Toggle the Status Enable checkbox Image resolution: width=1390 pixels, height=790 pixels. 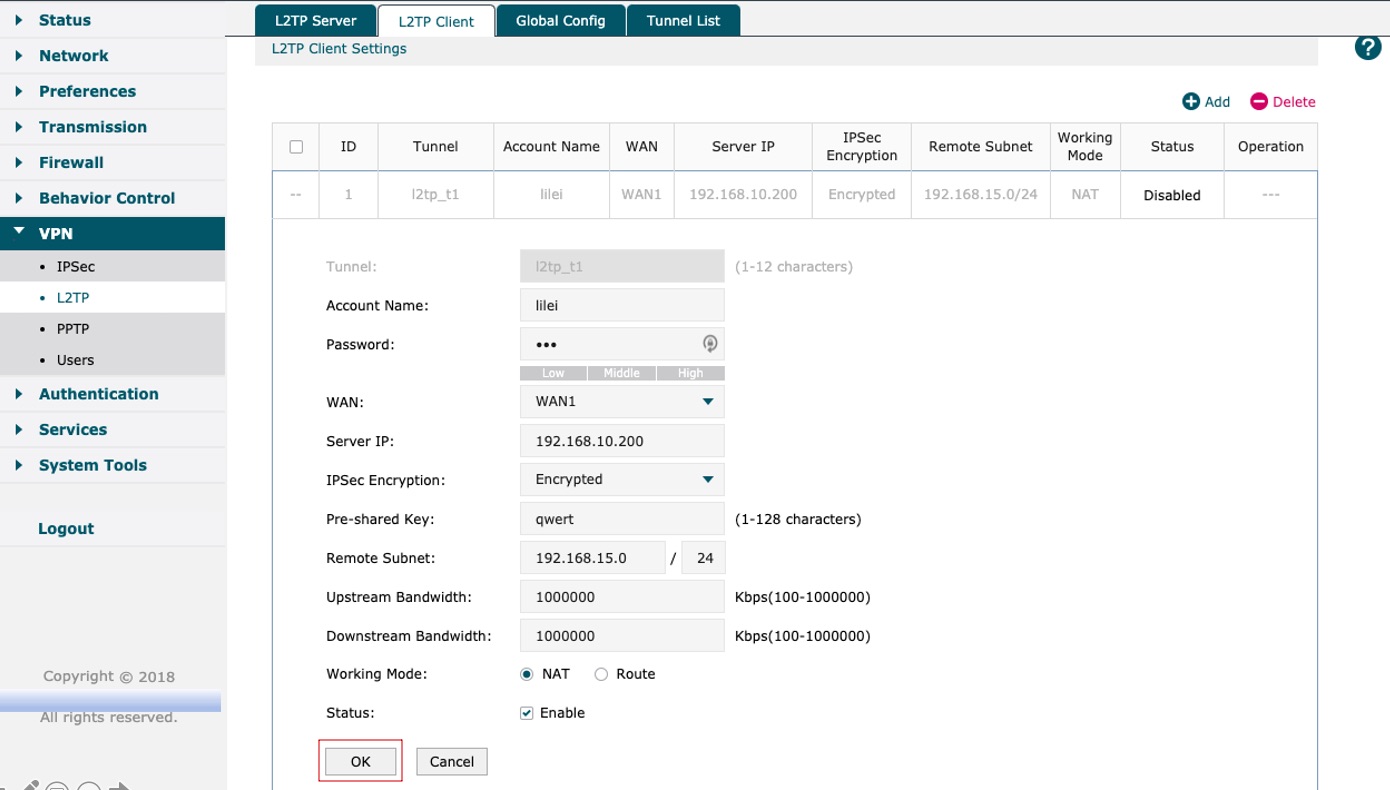coord(527,713)
